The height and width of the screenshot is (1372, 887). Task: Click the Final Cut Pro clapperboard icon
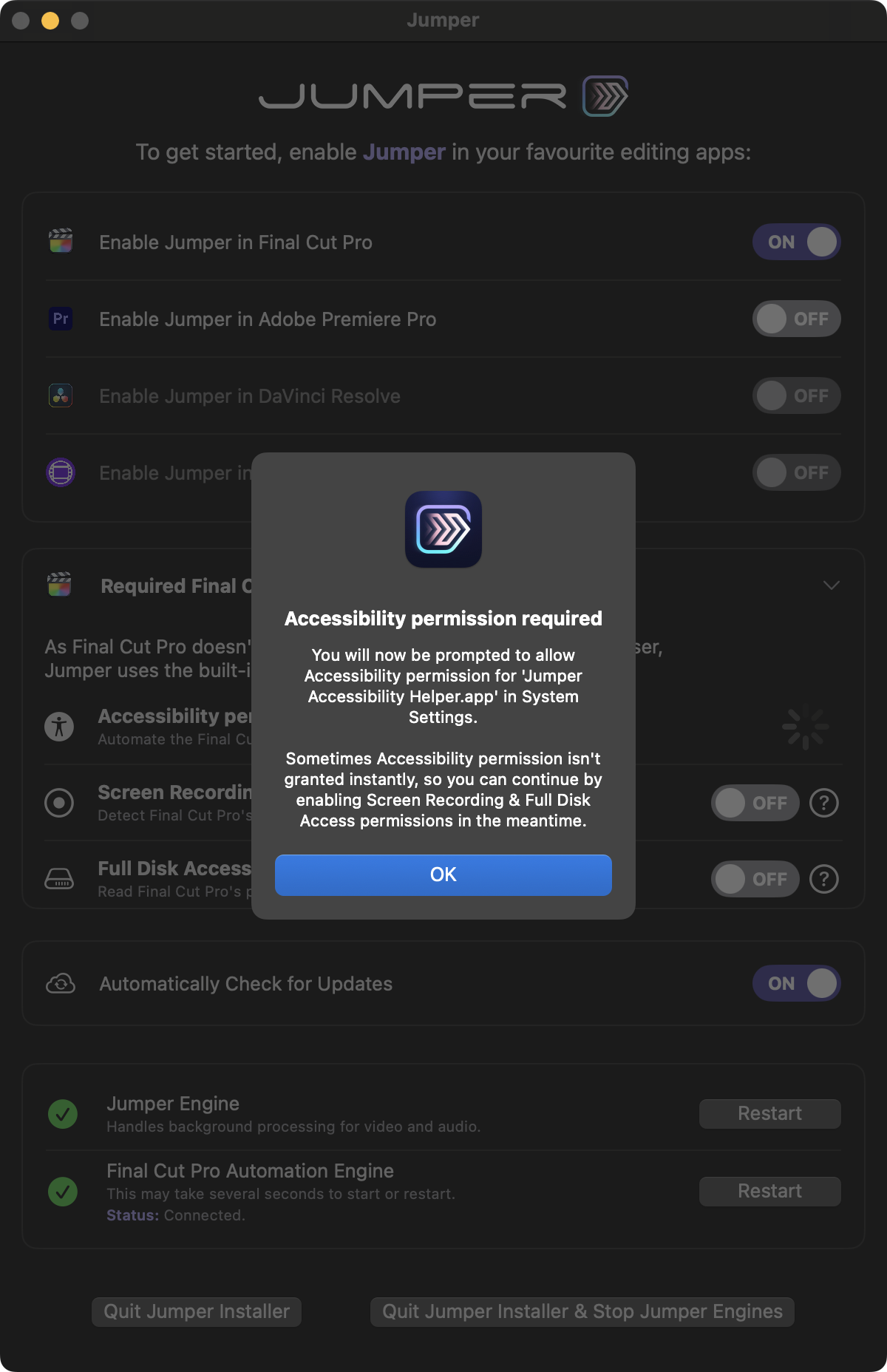click(61, 242)
